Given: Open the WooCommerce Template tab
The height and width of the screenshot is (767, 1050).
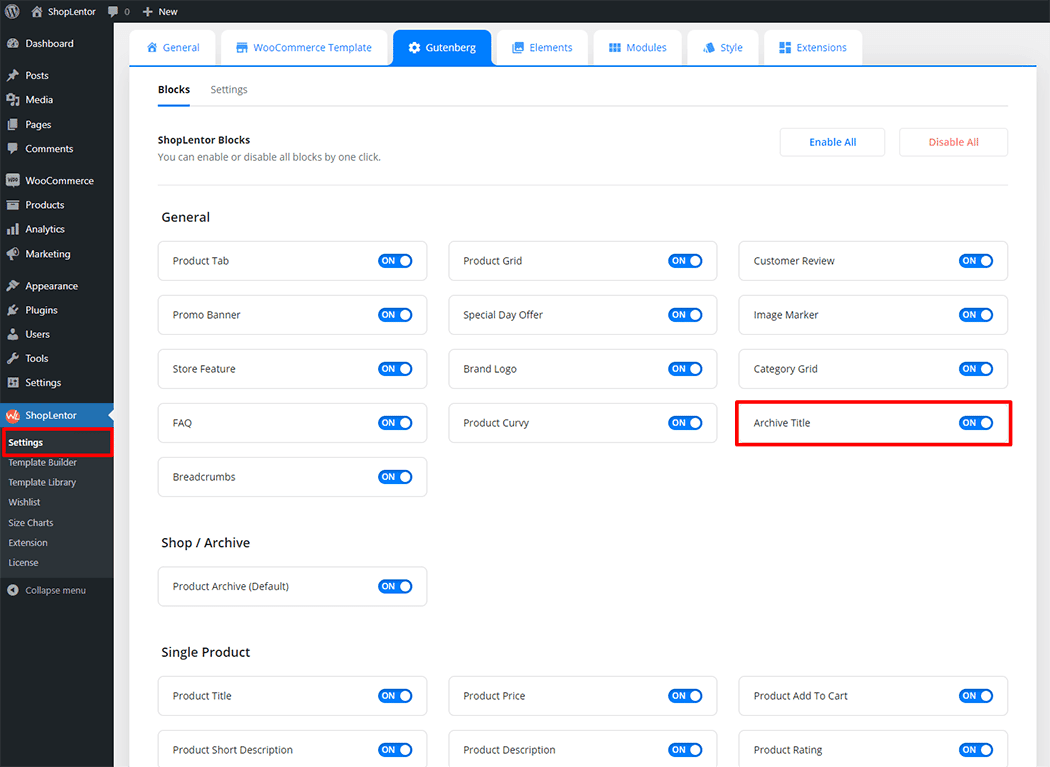Looking at the screenshot, I should click(x=303, y=48).
